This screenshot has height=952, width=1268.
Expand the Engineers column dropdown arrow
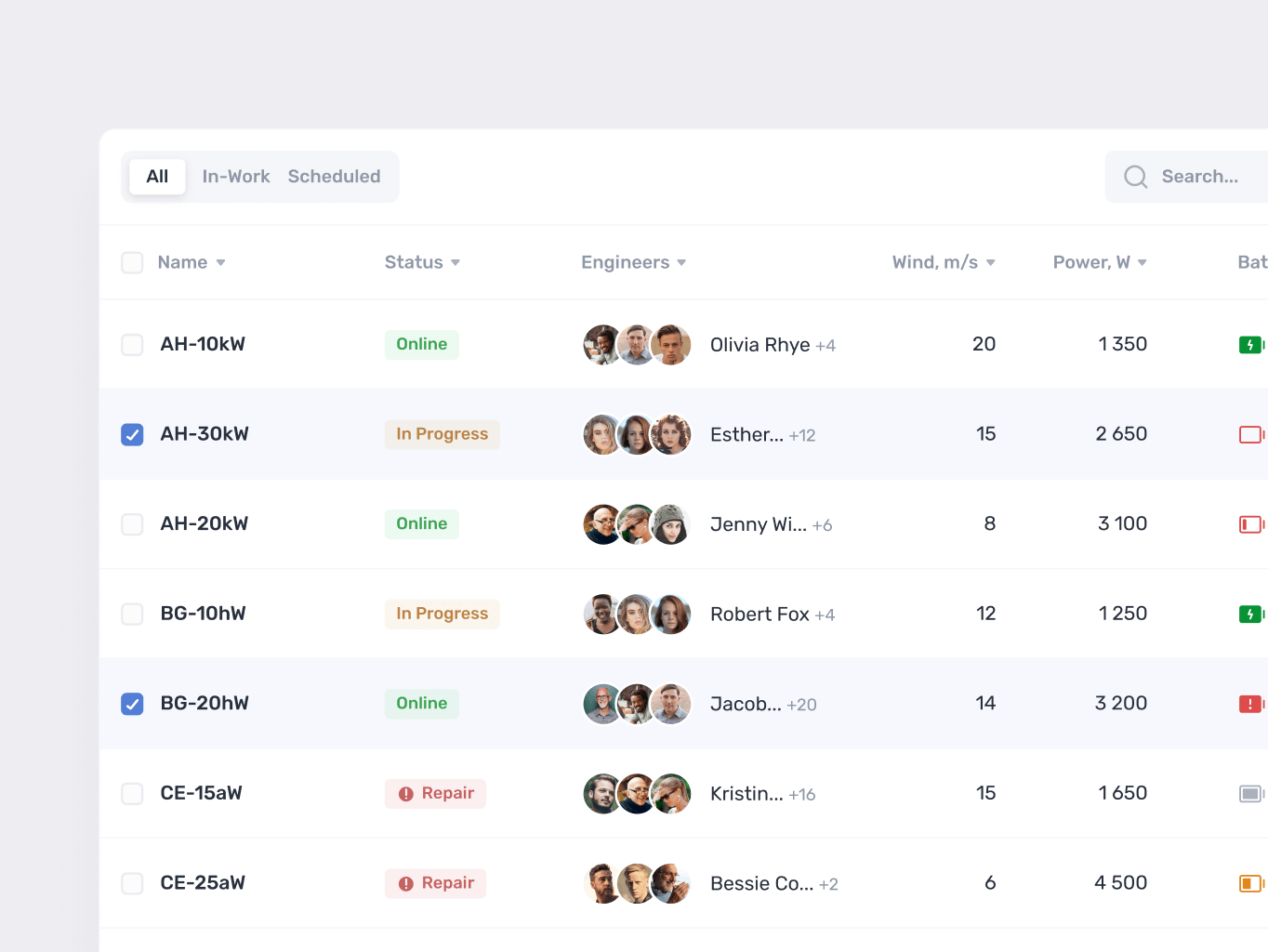[681, 263]
